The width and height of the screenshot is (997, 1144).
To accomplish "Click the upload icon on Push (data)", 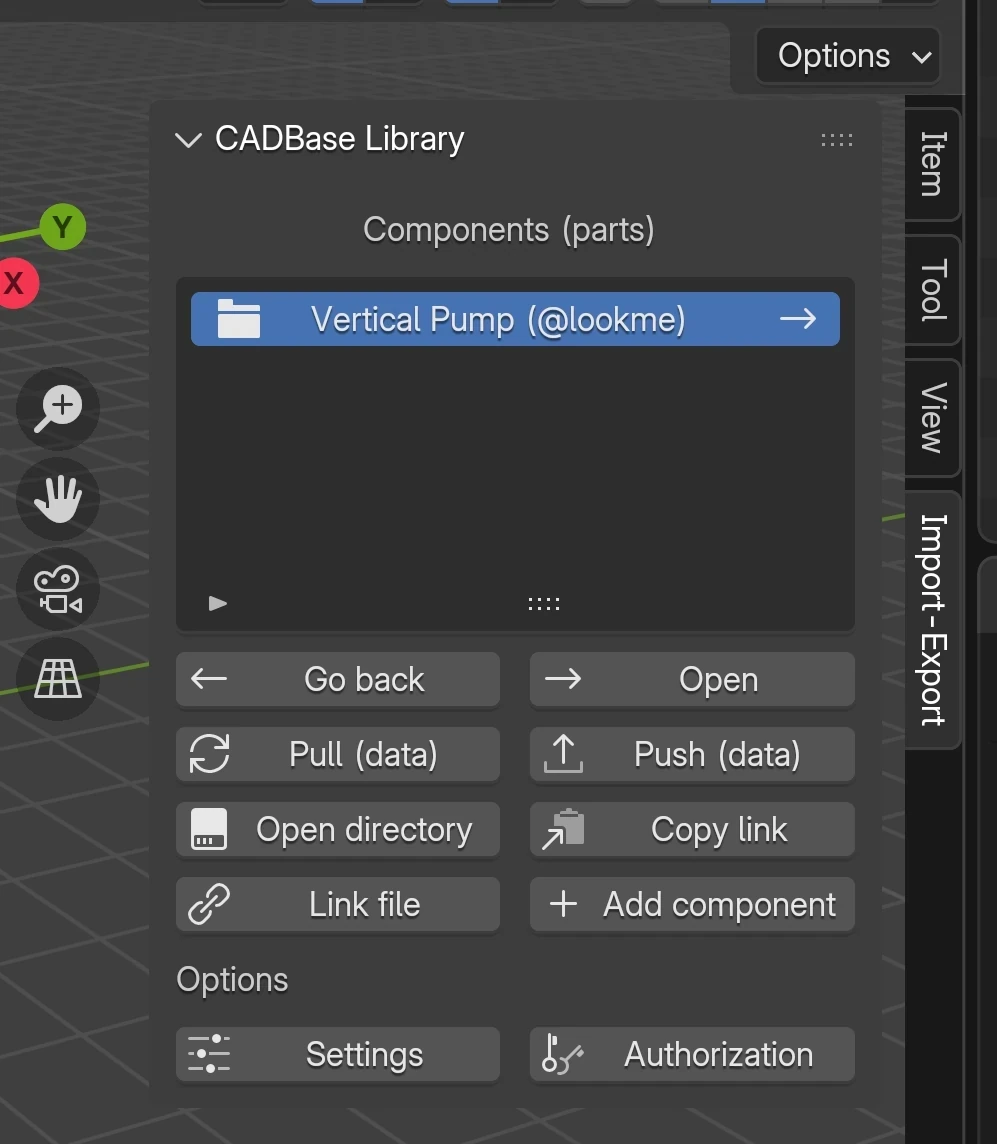I will [563, 755].
